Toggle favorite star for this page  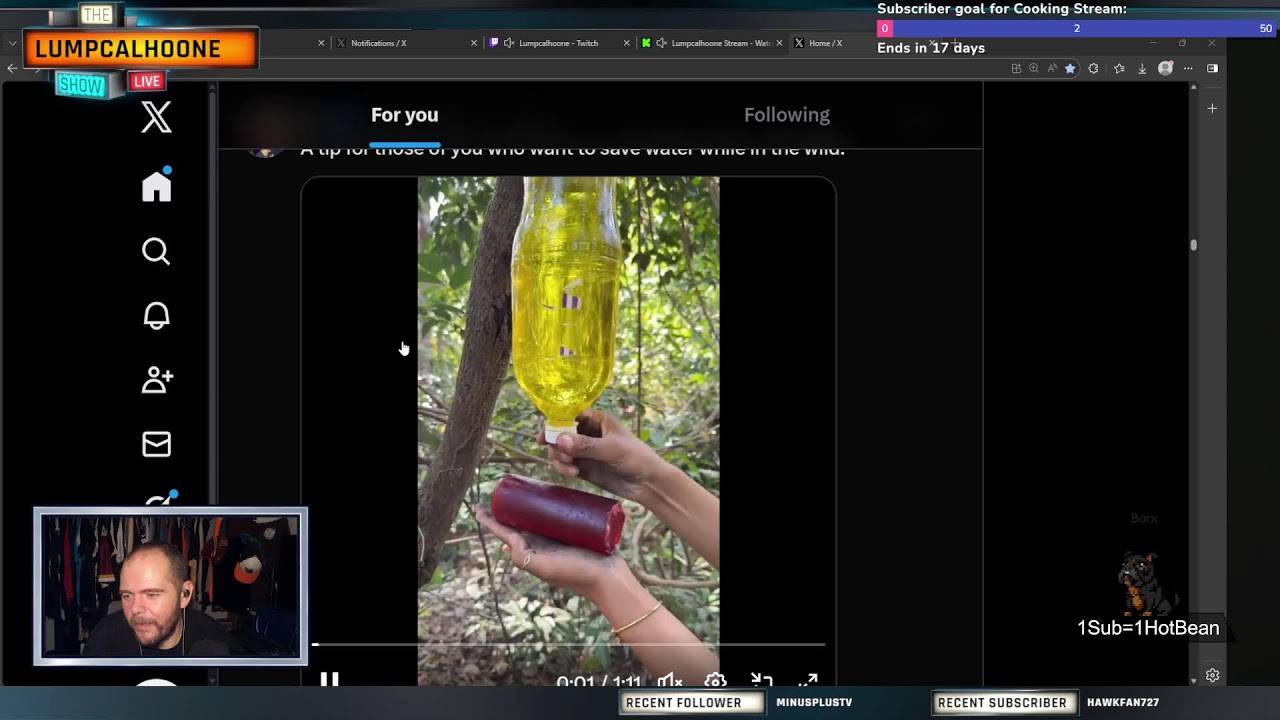tap(1070, 68)
